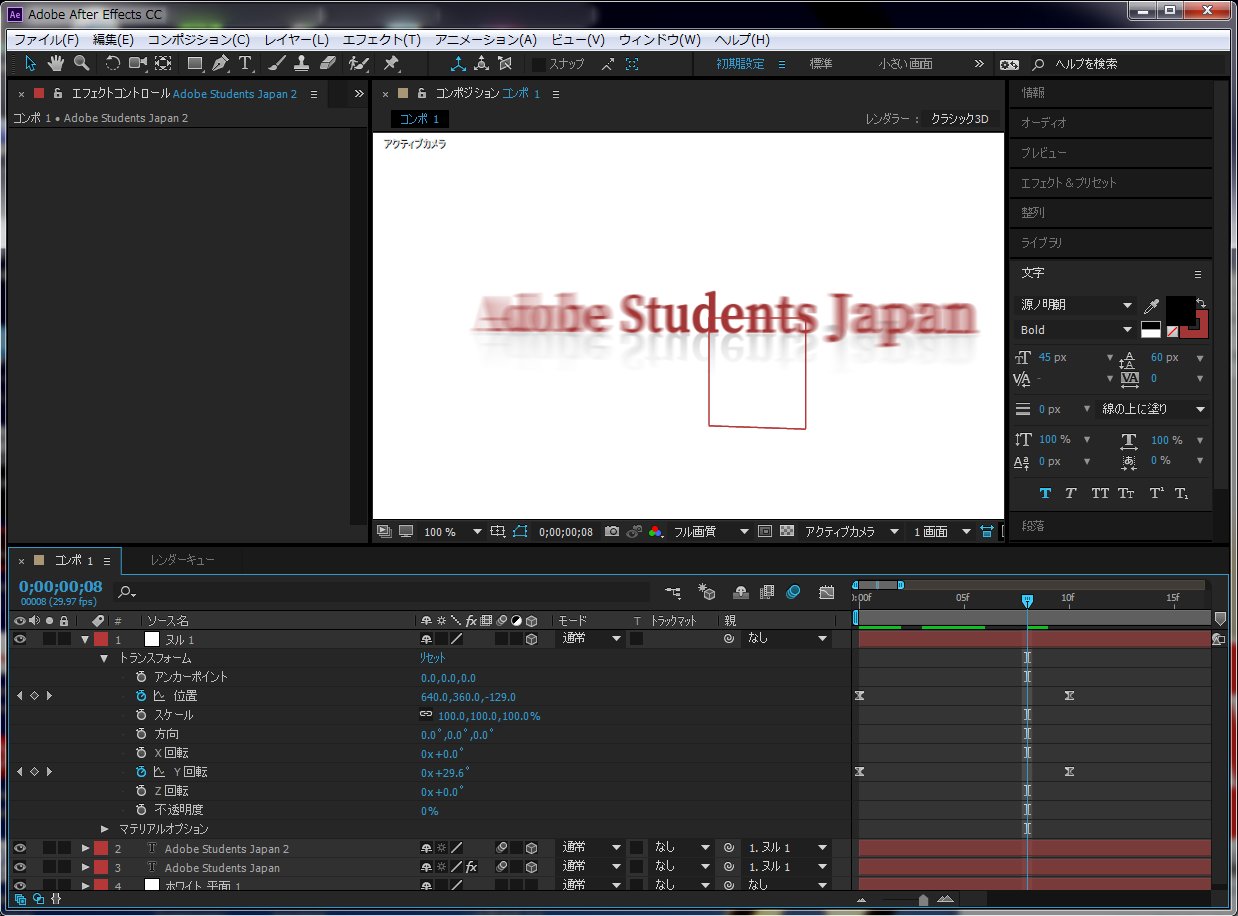Select the Brush tool
The image size is (1238, 916).
pyautogui.click(x=277, y=63)
